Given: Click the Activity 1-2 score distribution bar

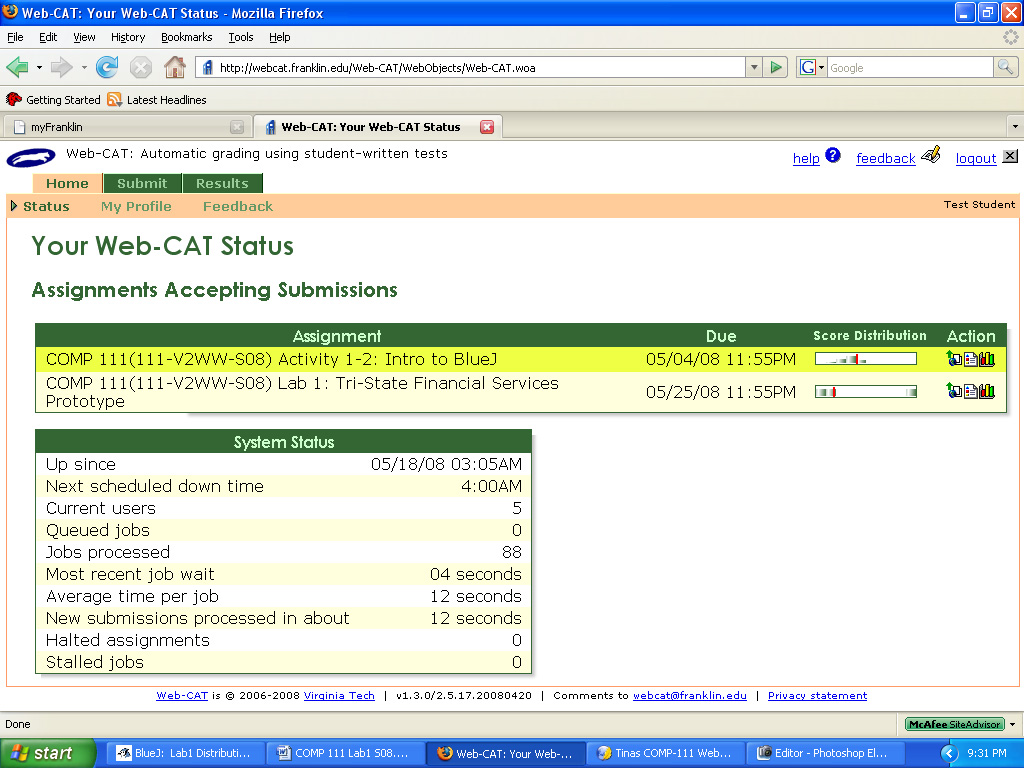Looking at the screenshot, I should [865, 359].
